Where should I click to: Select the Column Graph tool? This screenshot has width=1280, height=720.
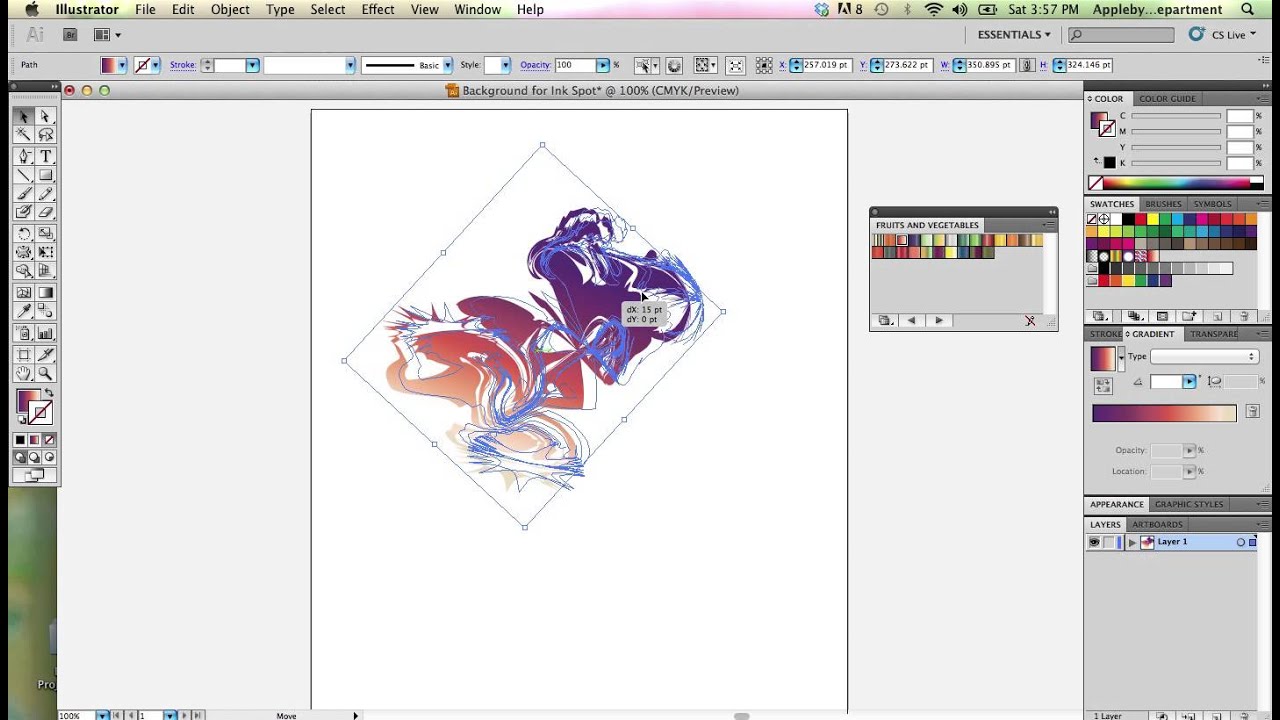pyautogui.click(x=45, y=333)
